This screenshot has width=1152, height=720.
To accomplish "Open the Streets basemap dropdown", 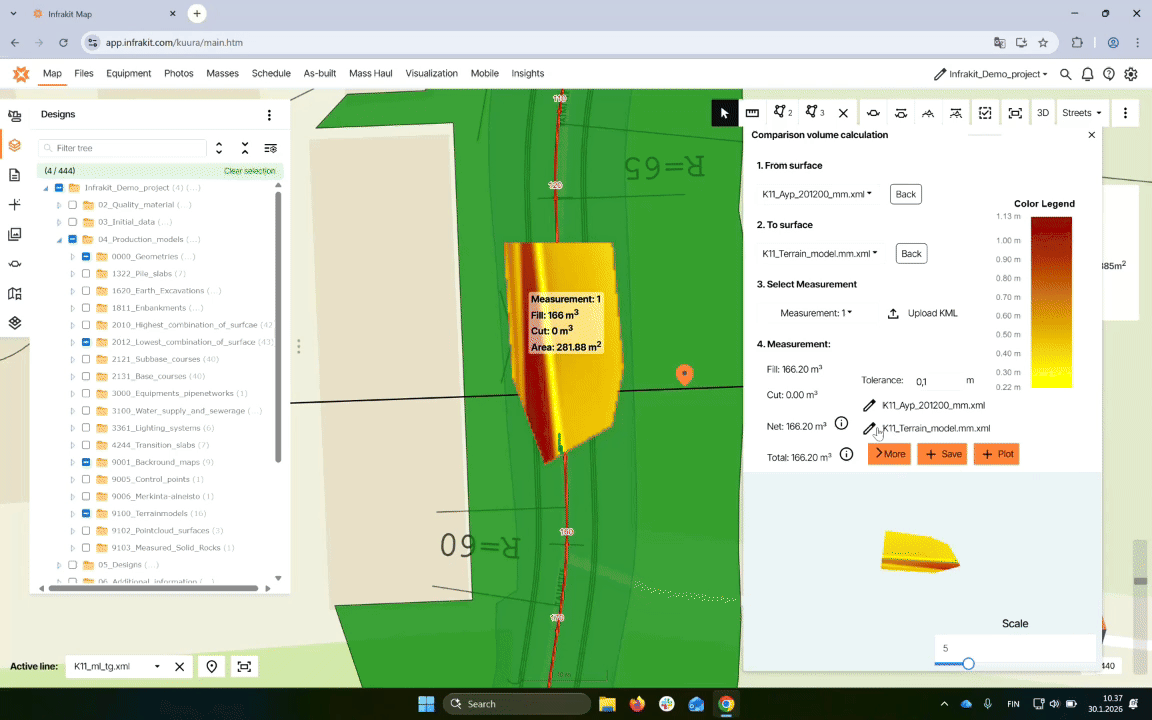I will point(1081,113).
